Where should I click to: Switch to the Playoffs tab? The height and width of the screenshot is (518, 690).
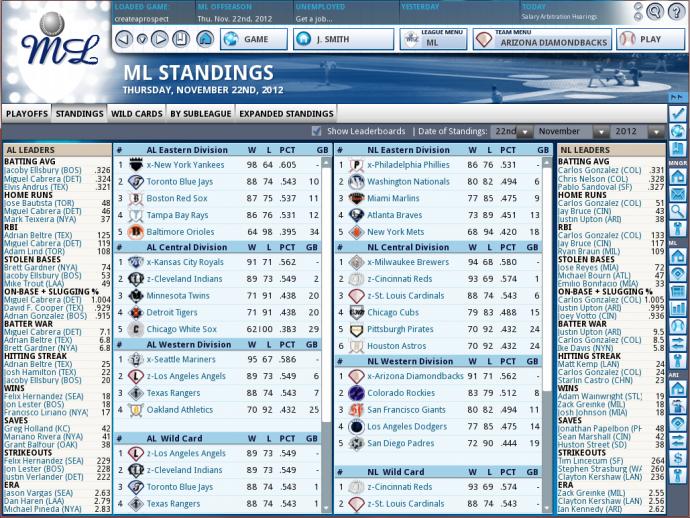[27, 114]
